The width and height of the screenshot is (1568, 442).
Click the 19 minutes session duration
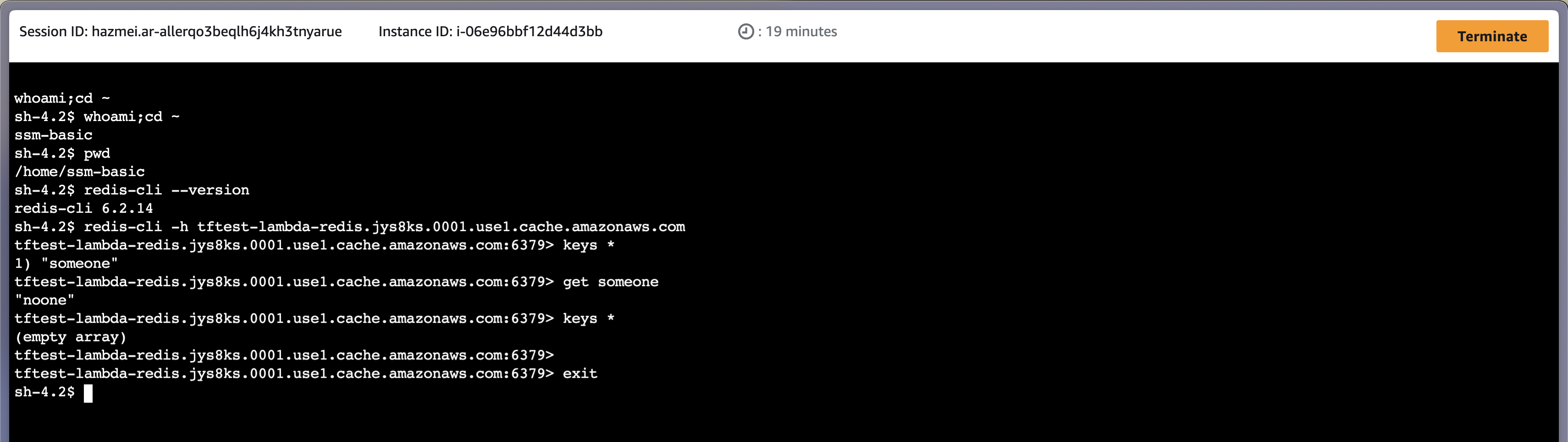click(801, 32)
